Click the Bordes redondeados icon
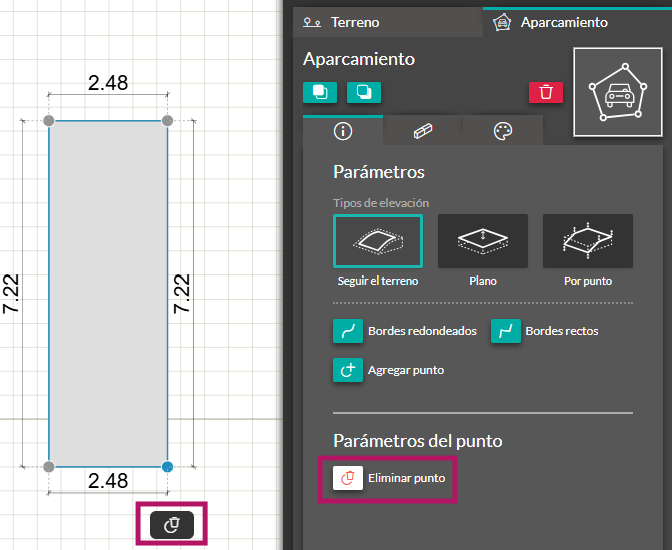672x550 pixels. [x=348, y=331]
